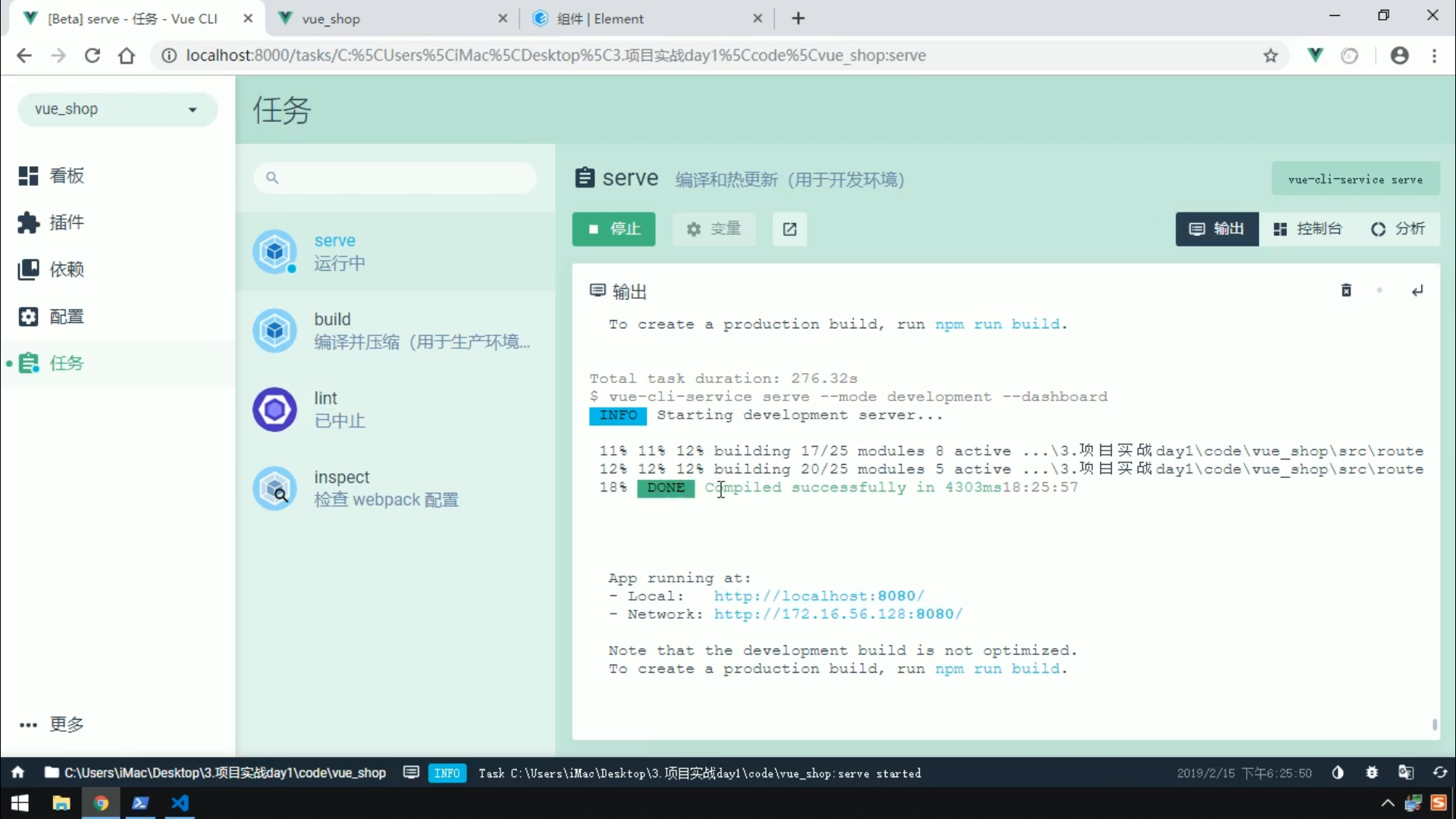Open the http://localhost:8080/ local link
The height and width of the screenshot is (819, 1456).
click(x=818, y=596)
